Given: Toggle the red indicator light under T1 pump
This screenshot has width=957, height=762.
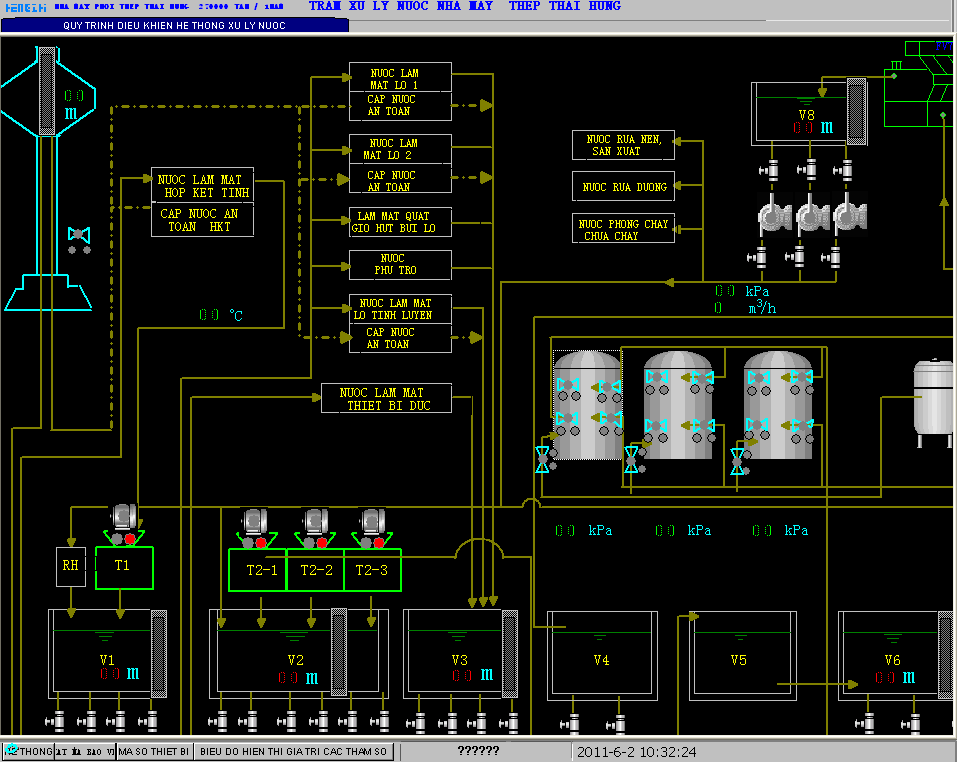Looking at the screenshot, I should click(x=130, y=540).
